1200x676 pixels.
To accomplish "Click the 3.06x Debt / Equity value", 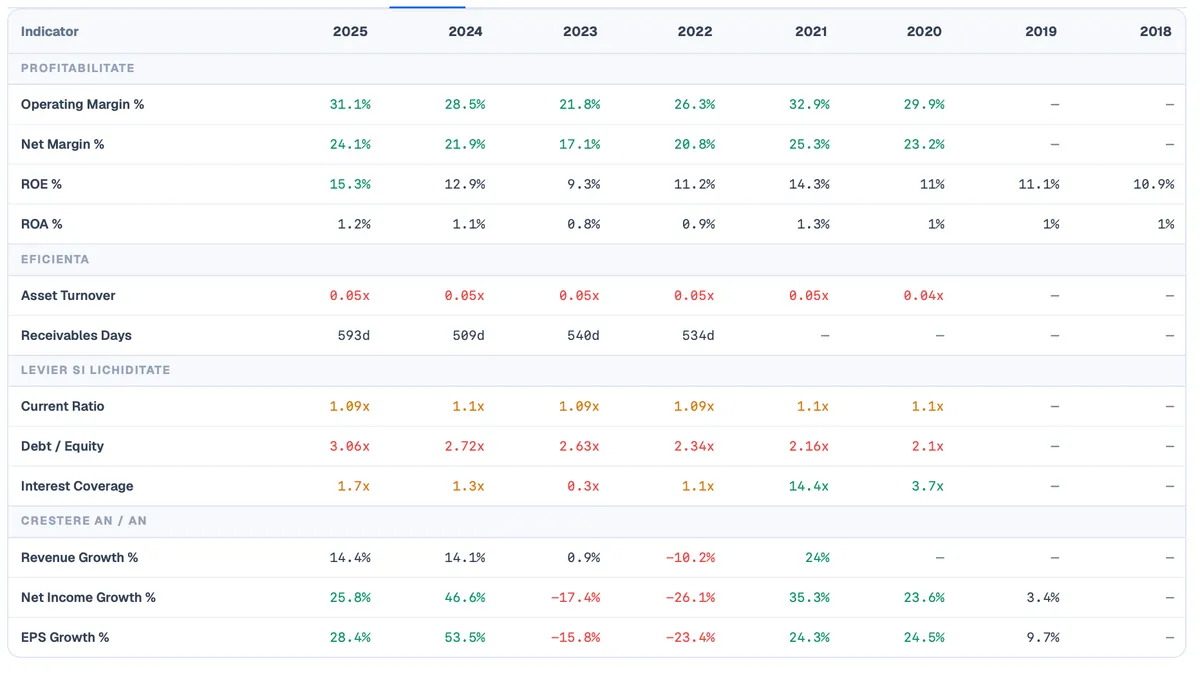I will [350, 446].
